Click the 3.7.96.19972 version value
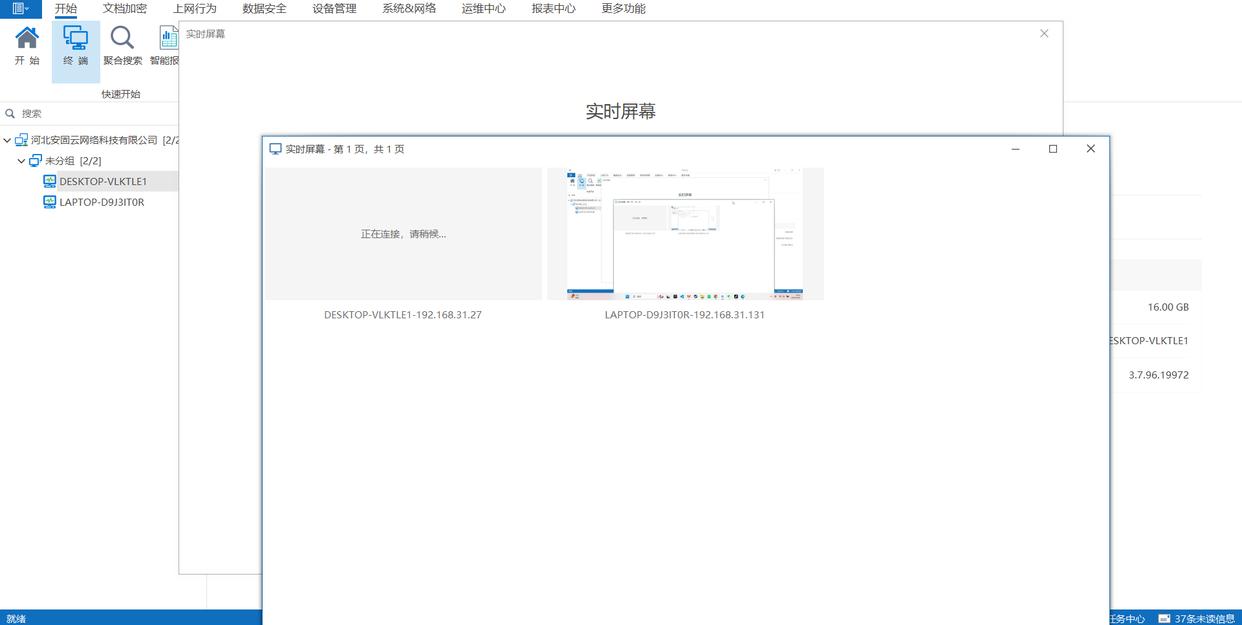The height and width of the screenshot is (625, 1242). click(1159, 375)
